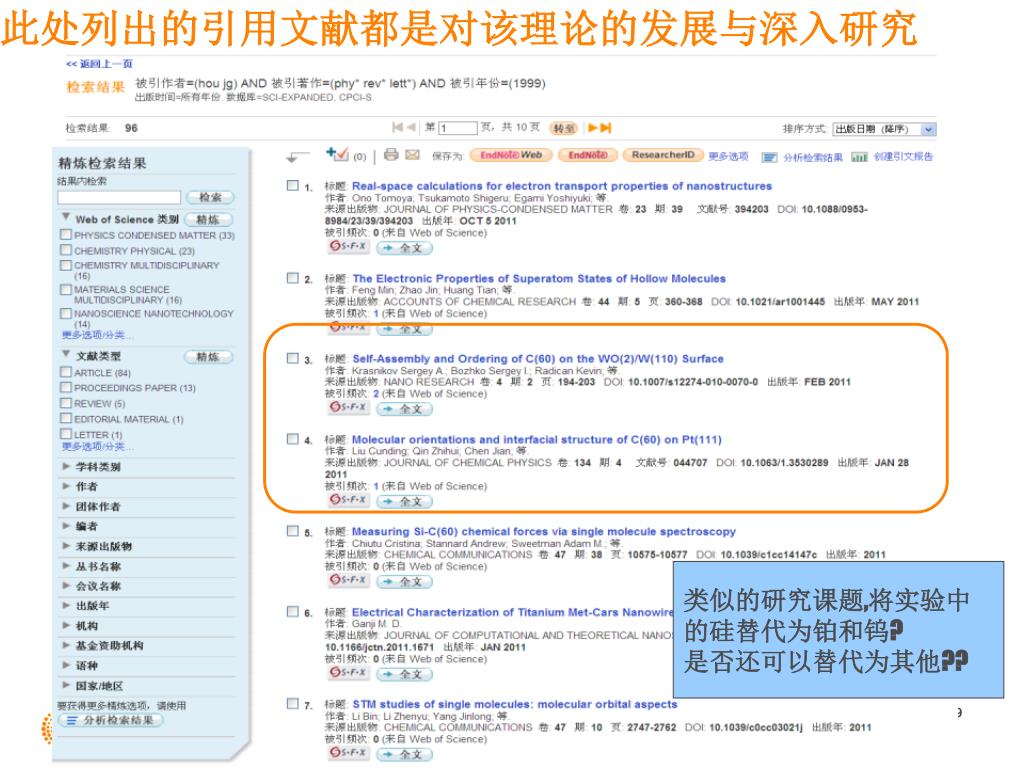Click the citation report chart icon
This screenshot has width=1024, height=768.
pos(859,157)
